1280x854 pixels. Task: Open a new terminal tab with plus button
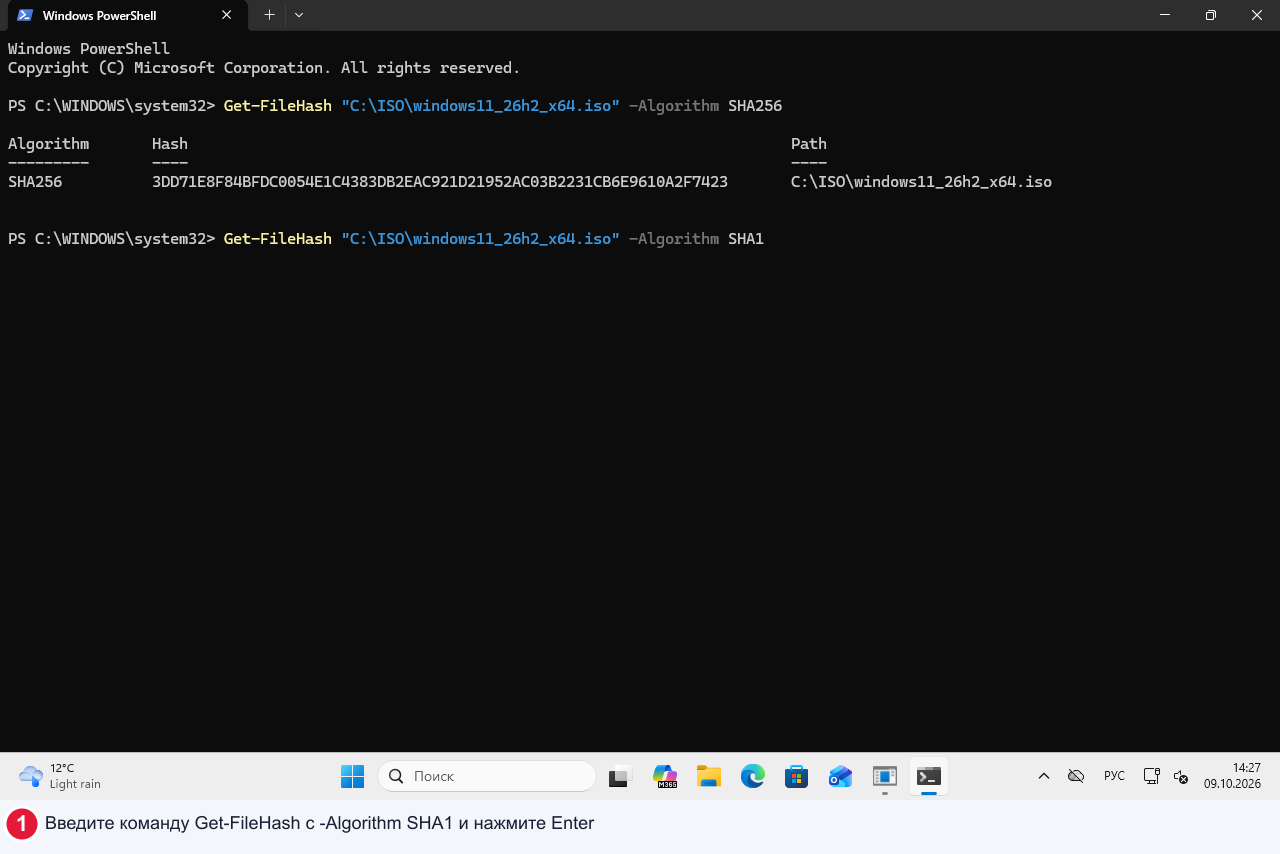(x=269, y=15)
